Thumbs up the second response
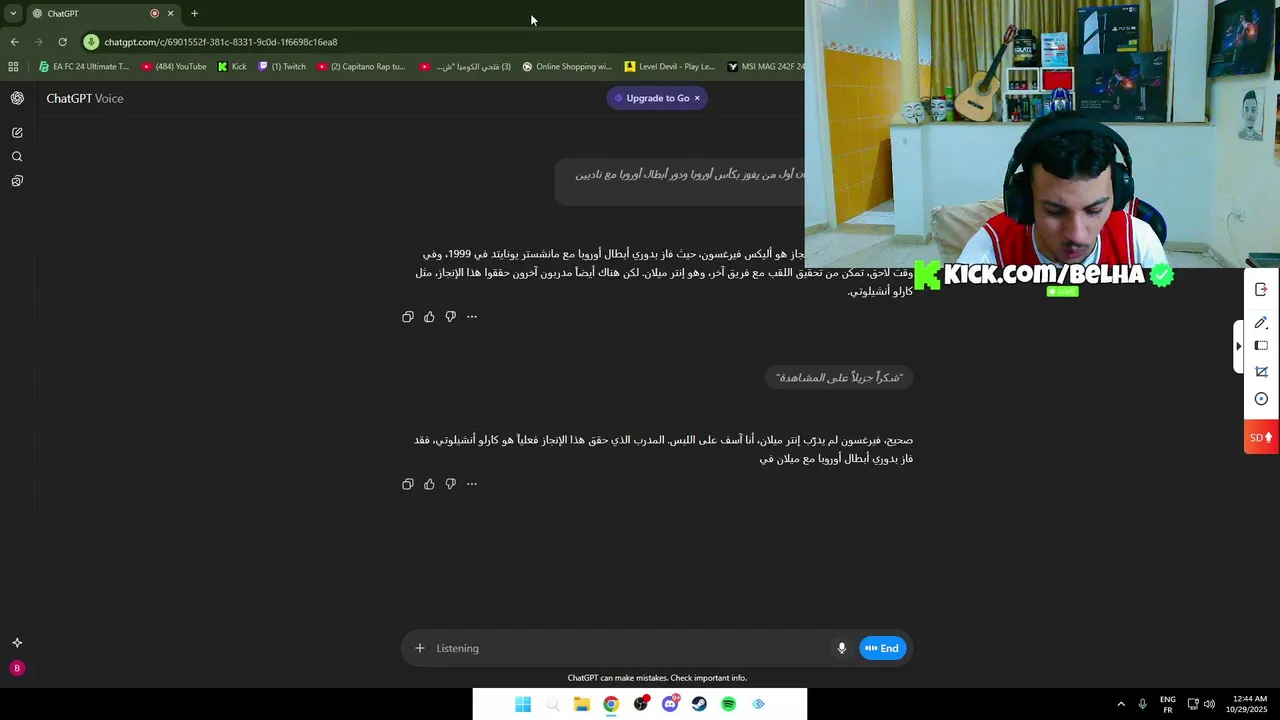 (x=429, y=484)
